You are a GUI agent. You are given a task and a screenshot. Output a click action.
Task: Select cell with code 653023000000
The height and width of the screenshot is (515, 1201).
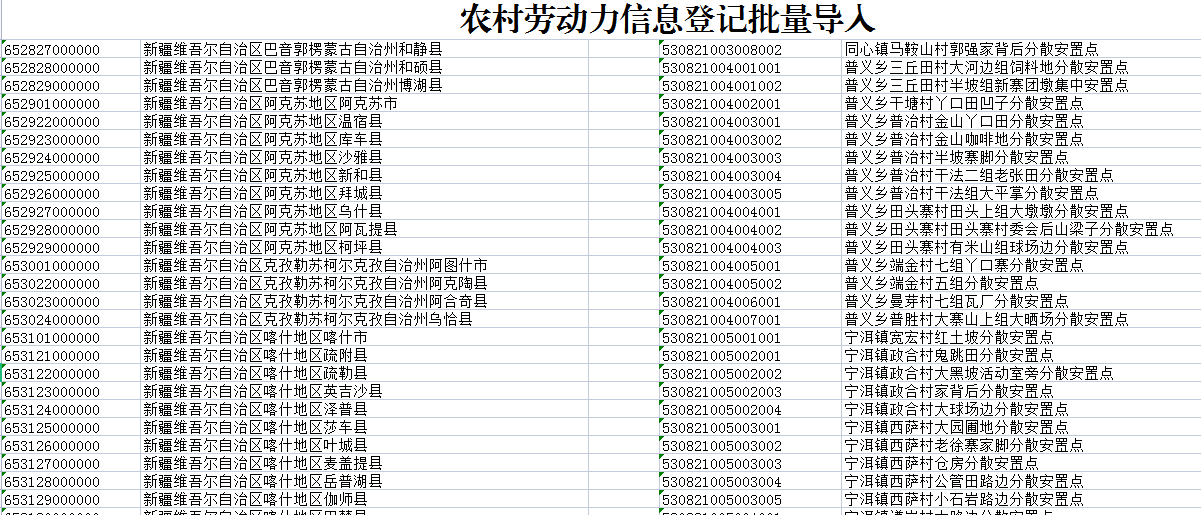coord(71,302)
